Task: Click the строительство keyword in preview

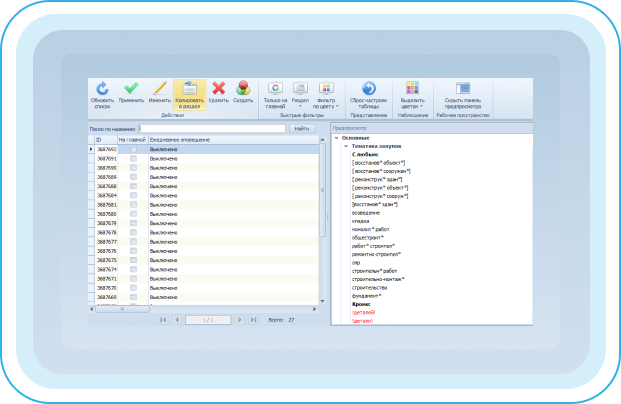Action: [370, 288]
